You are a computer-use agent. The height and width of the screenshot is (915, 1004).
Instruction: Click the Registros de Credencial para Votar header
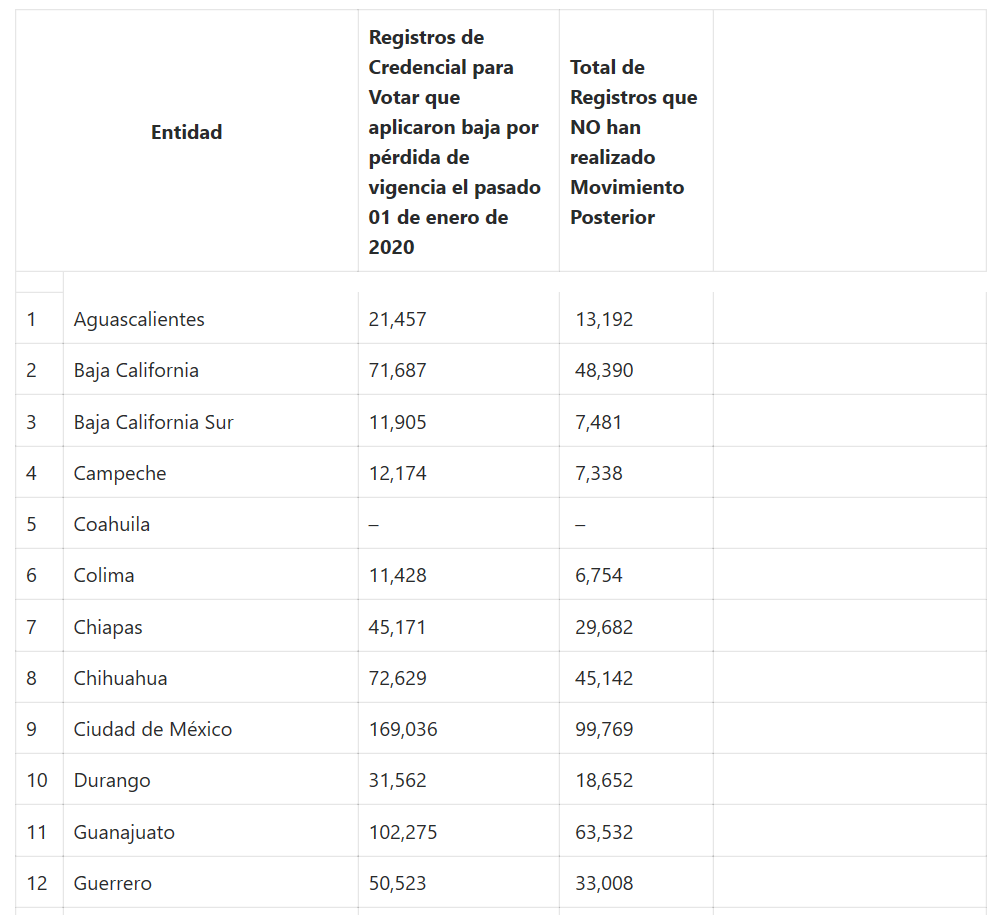pyautogui.click(x=455, y=142)
